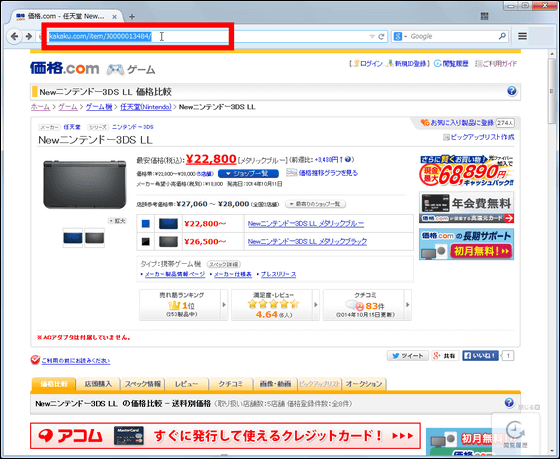Click the search magnifier icon
Screen dimensions: 560x459
click(x=502, y=36)
